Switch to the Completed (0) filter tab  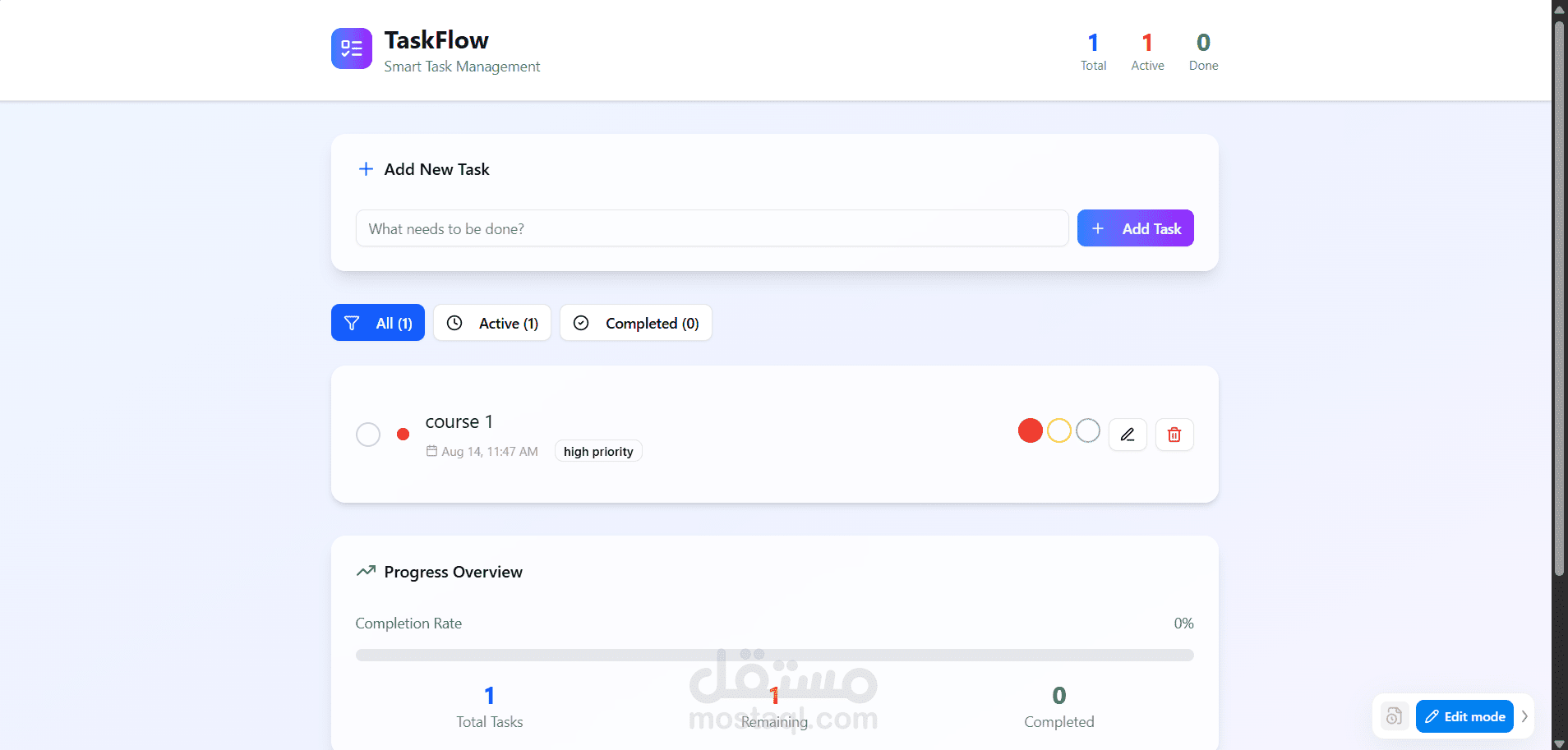[635, 322]
